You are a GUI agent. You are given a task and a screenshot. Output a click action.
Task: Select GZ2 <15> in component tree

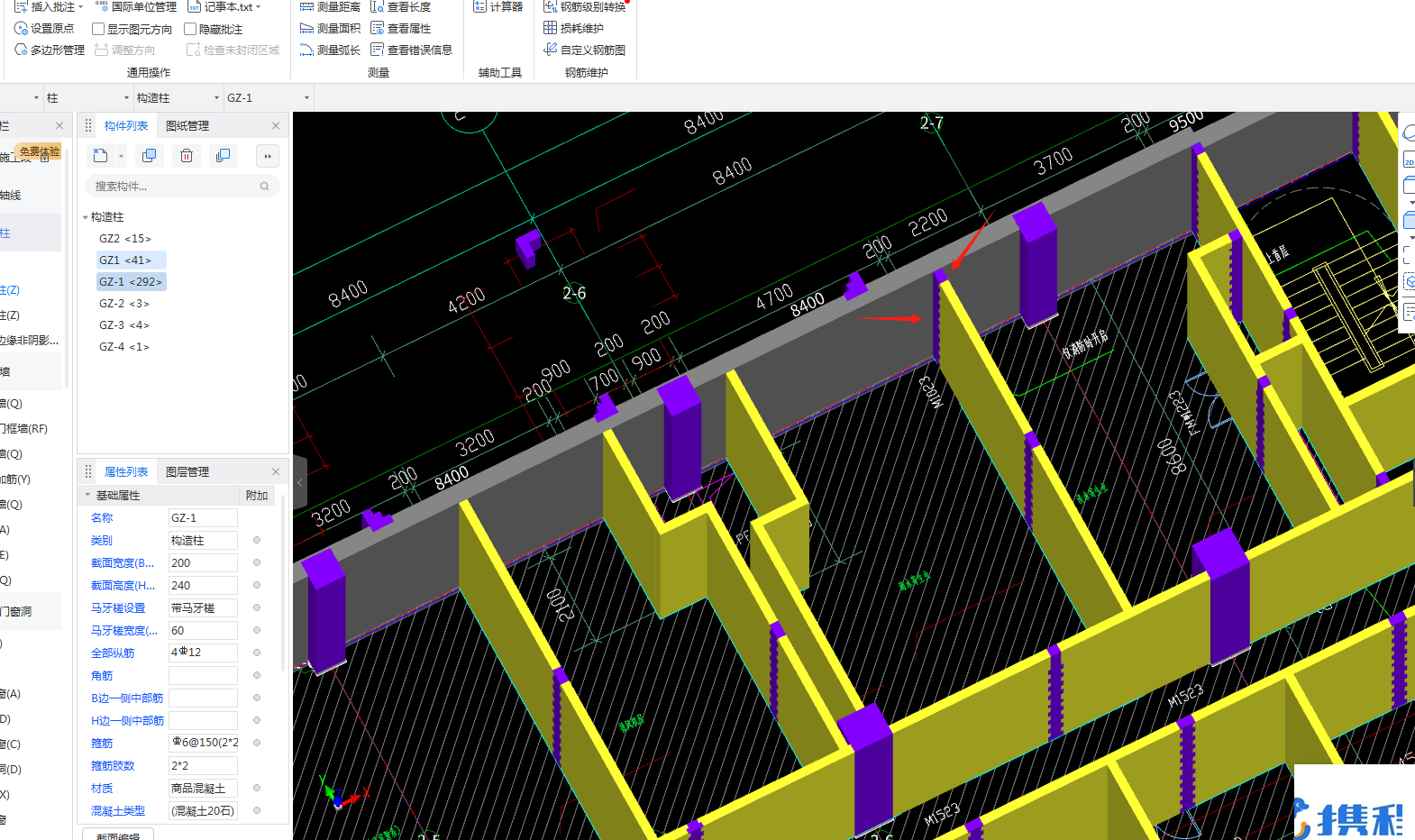pos(124,239)
